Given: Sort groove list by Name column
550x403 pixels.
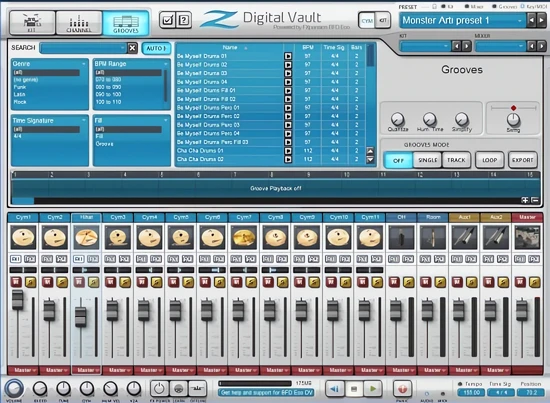Looking at the screenshot, I should pyautogui.click(x=230, y=47).
